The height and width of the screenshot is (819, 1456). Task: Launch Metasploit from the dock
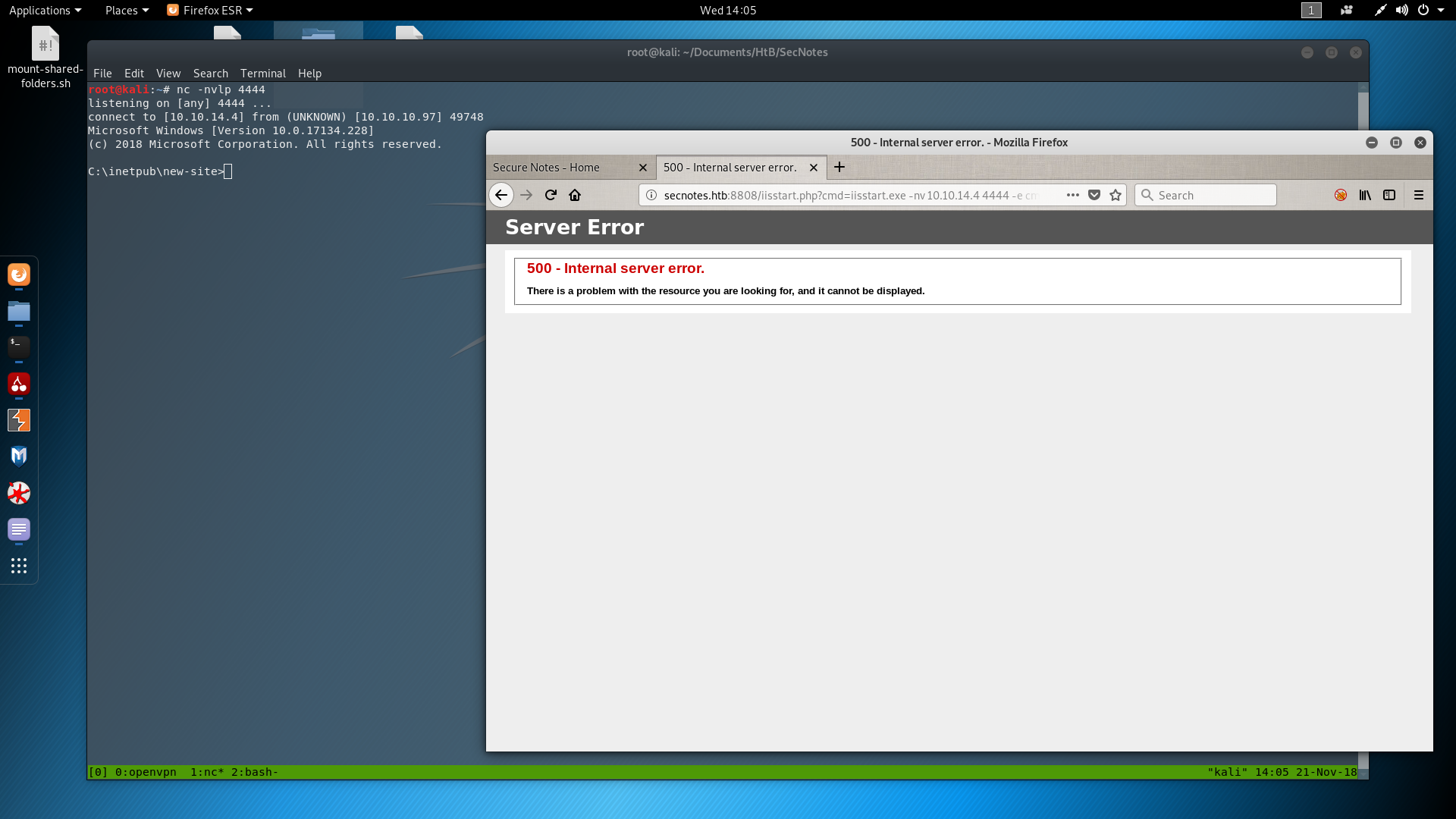coord(19,457)
